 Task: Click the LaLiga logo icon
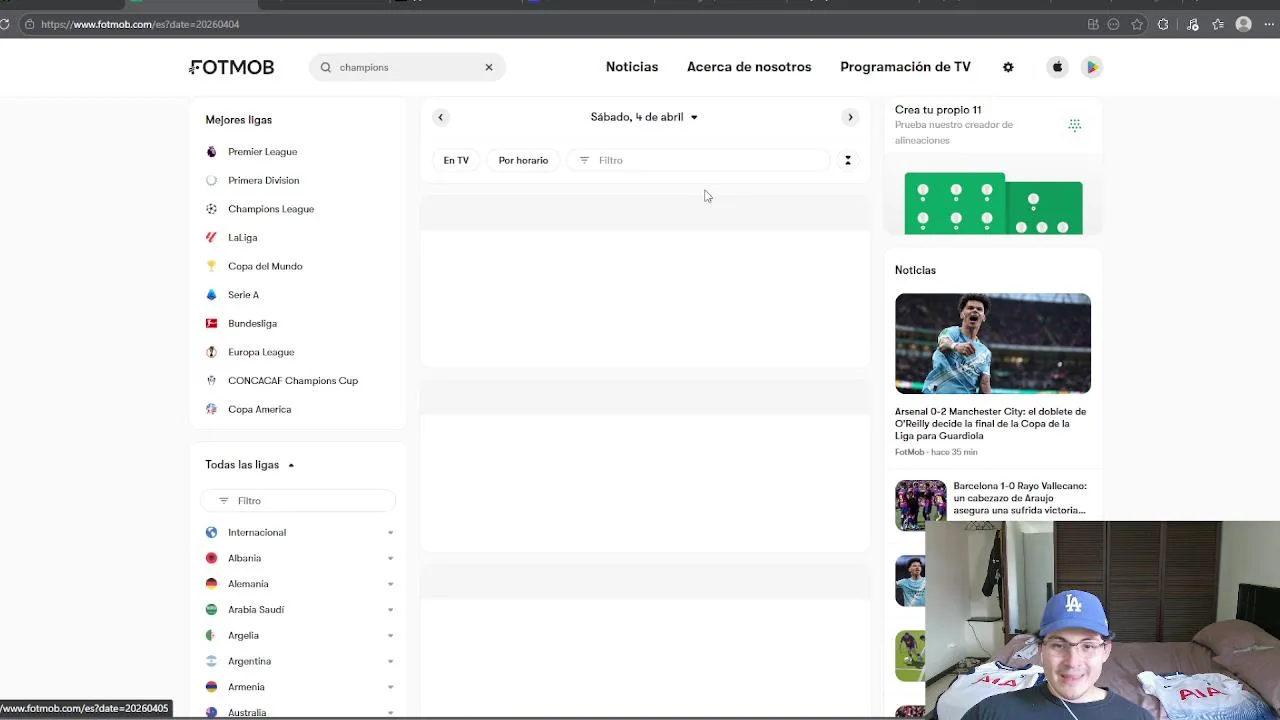(211, 238)
